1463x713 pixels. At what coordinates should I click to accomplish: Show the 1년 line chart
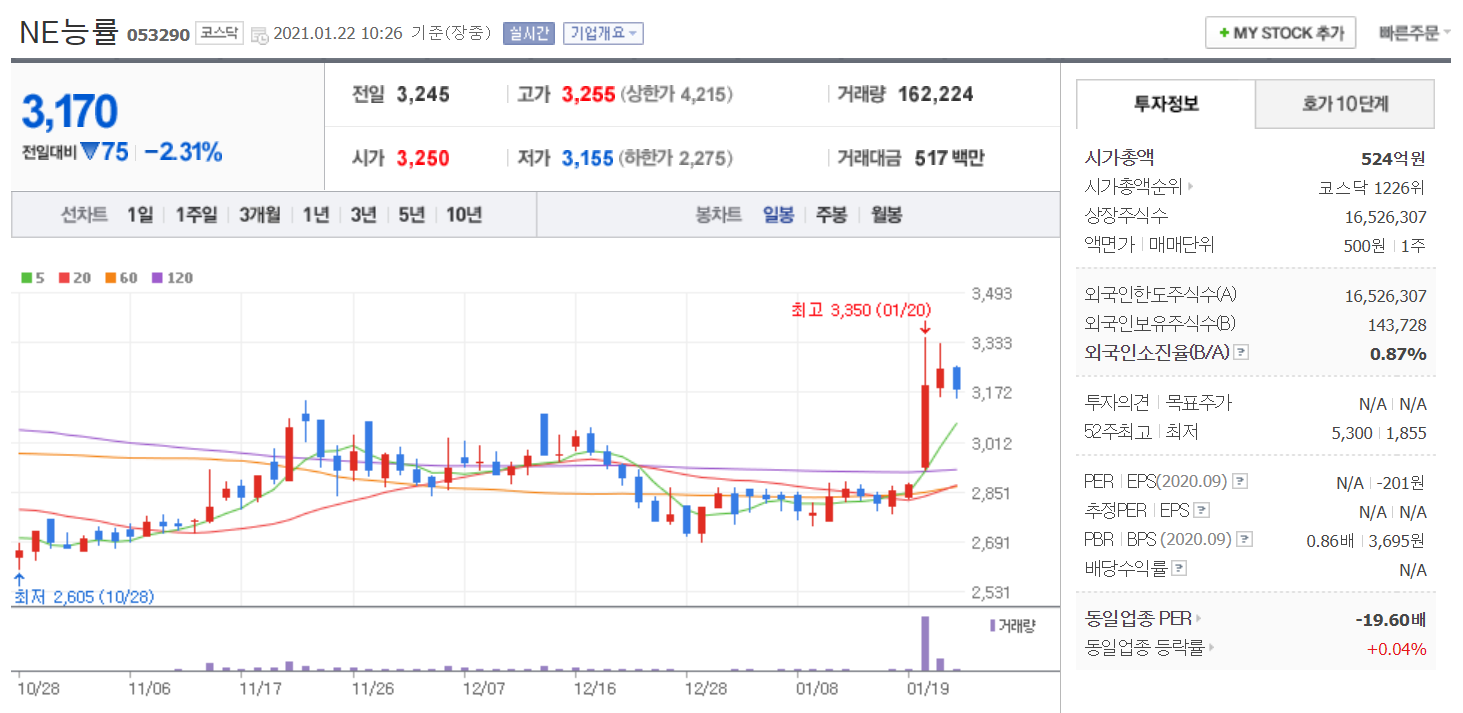point(315,214)
